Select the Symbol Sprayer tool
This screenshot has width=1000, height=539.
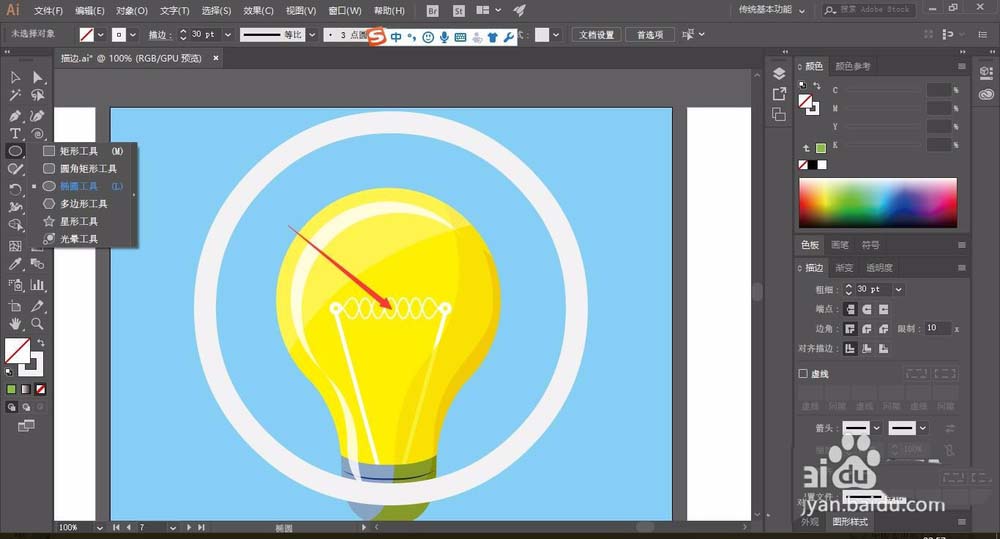tap(15, 285)
